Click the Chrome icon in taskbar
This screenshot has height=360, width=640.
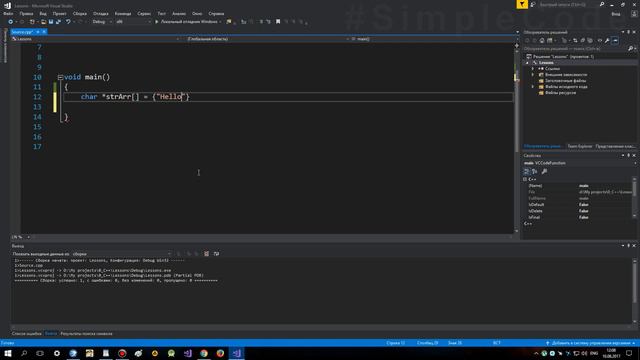coord(204,353)
